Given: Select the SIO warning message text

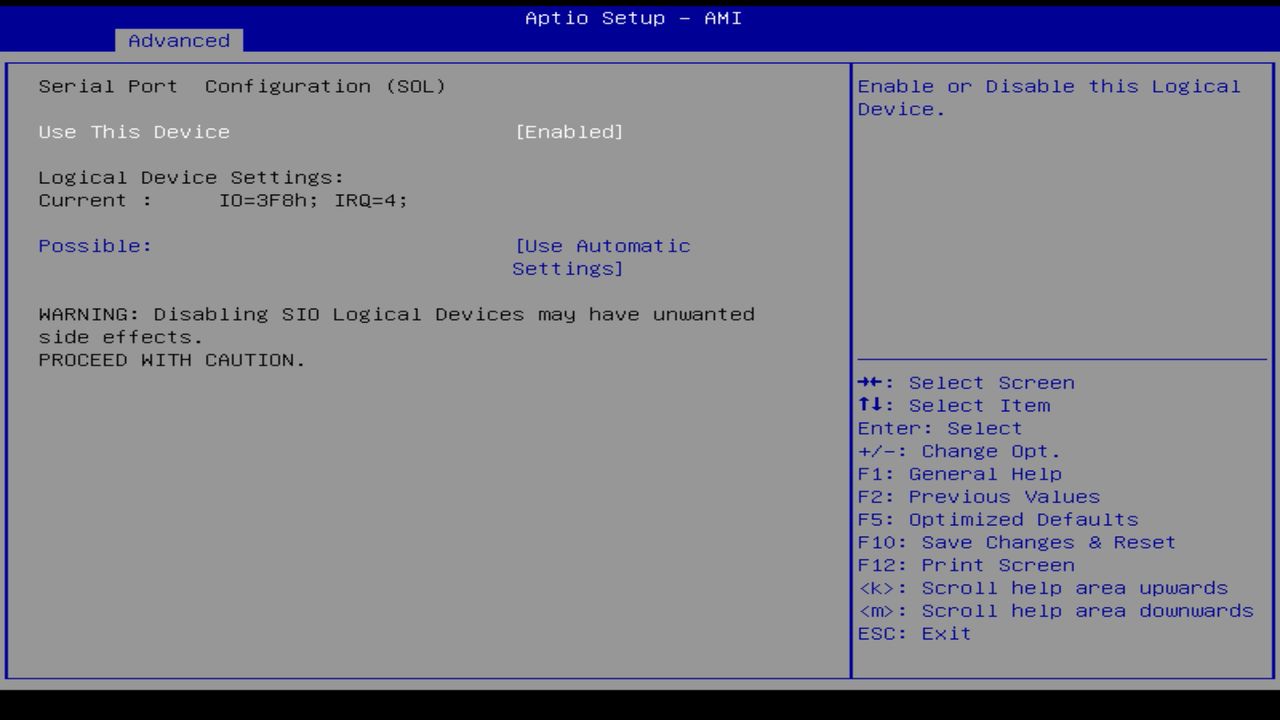Looking at the screenshot, I should click(x=396, y=336).
